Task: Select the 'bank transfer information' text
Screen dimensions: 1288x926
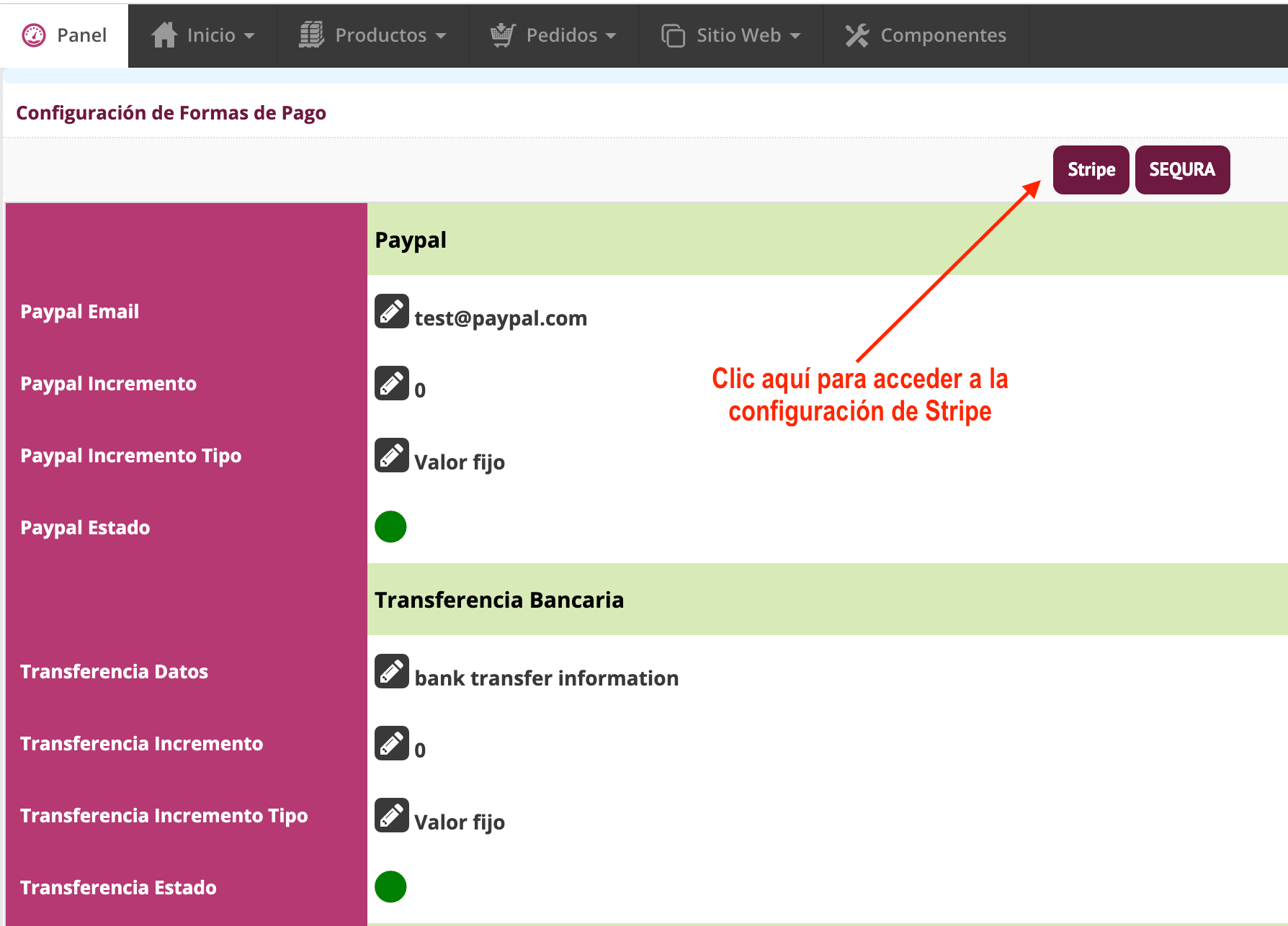Action: coord(547,678)
